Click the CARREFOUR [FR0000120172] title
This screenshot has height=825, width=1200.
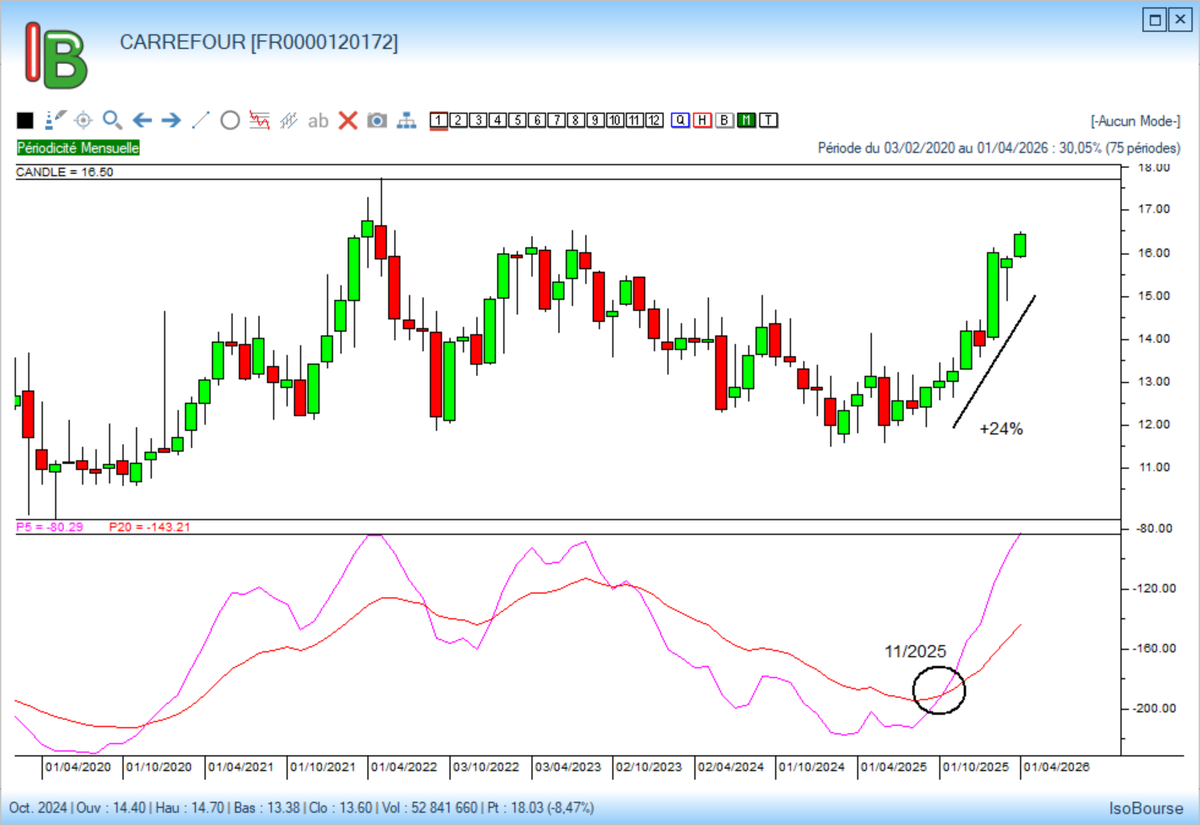[x=258, y=42]
